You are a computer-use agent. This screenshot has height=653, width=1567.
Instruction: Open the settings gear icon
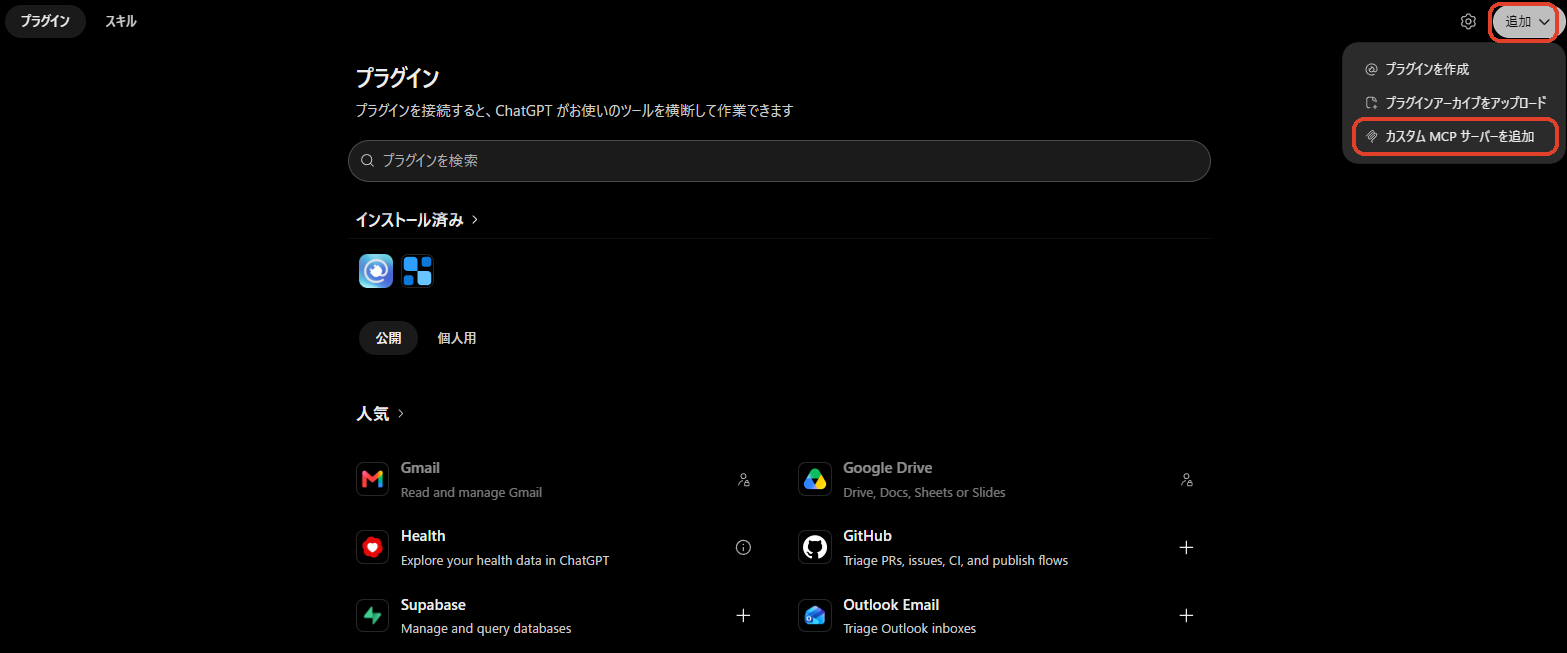point(1468,21)
